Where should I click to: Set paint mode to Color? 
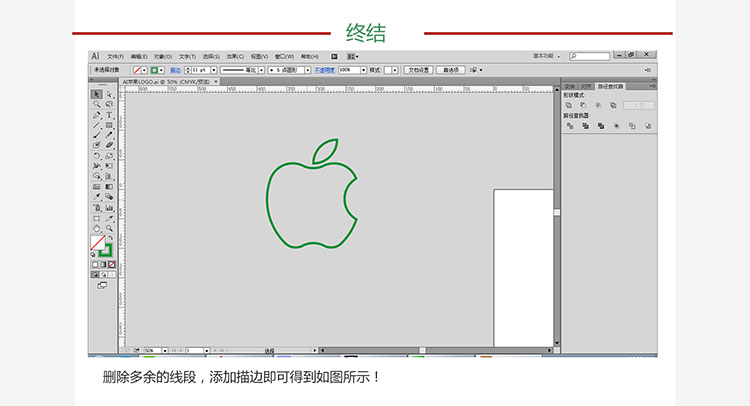(95, 264)
